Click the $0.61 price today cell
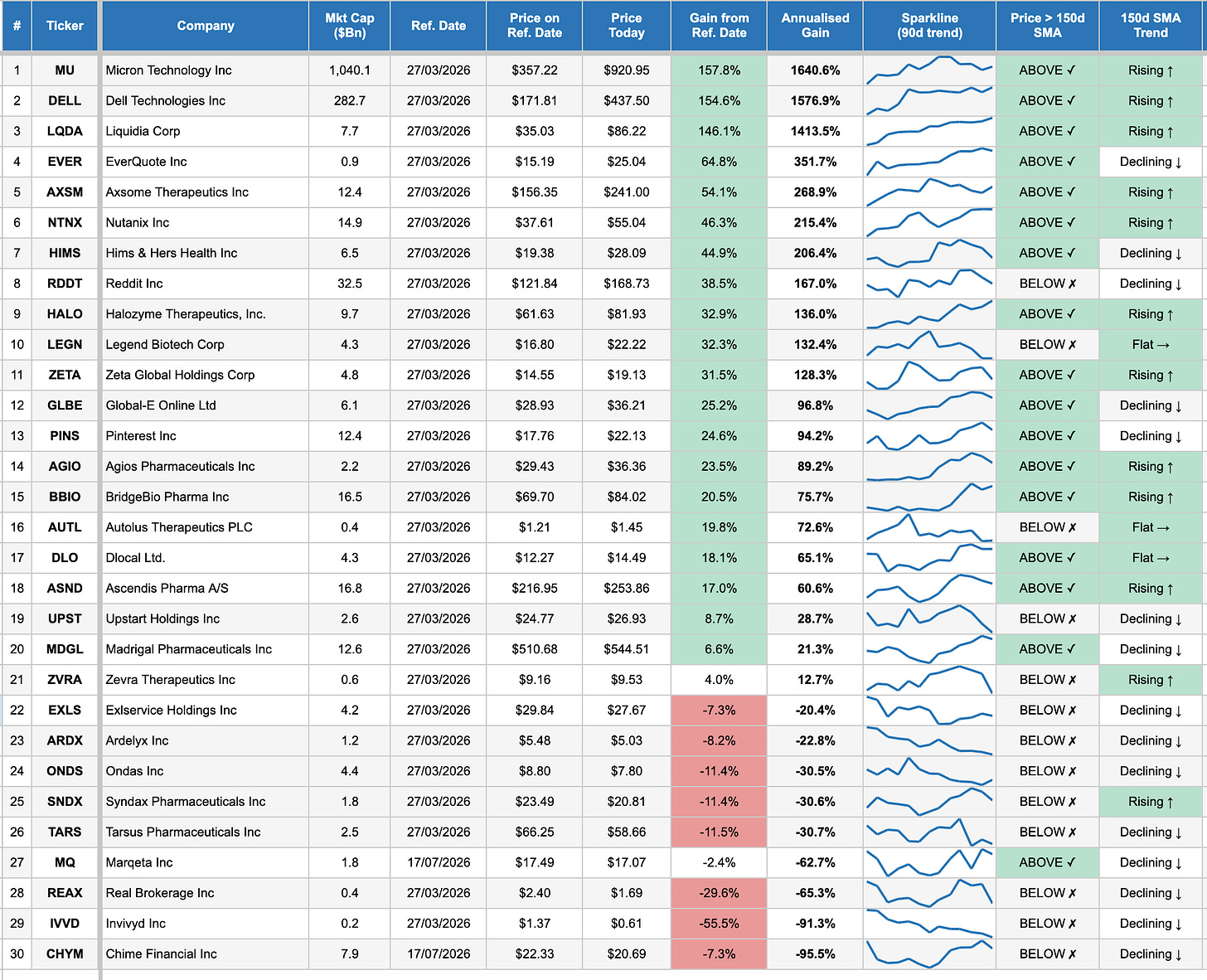The height and width of the screenshot is (980, 1207). 627,924
